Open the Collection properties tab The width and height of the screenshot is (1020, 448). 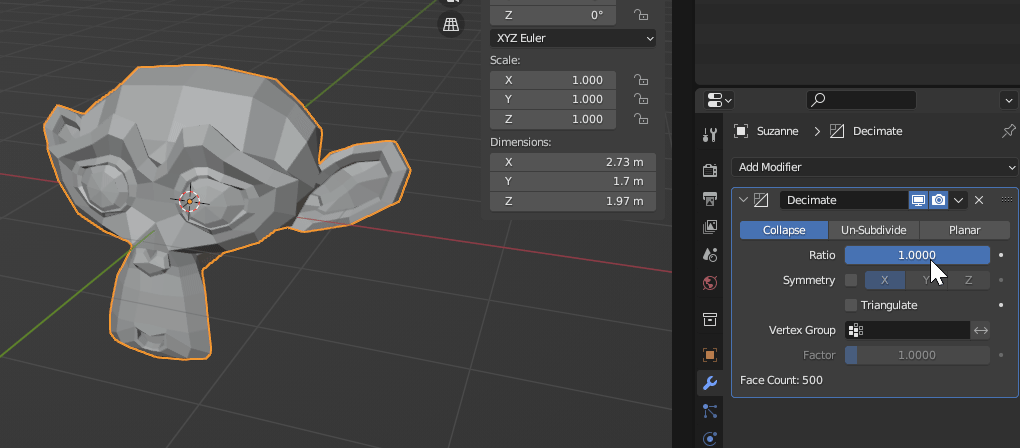[710, 319]
